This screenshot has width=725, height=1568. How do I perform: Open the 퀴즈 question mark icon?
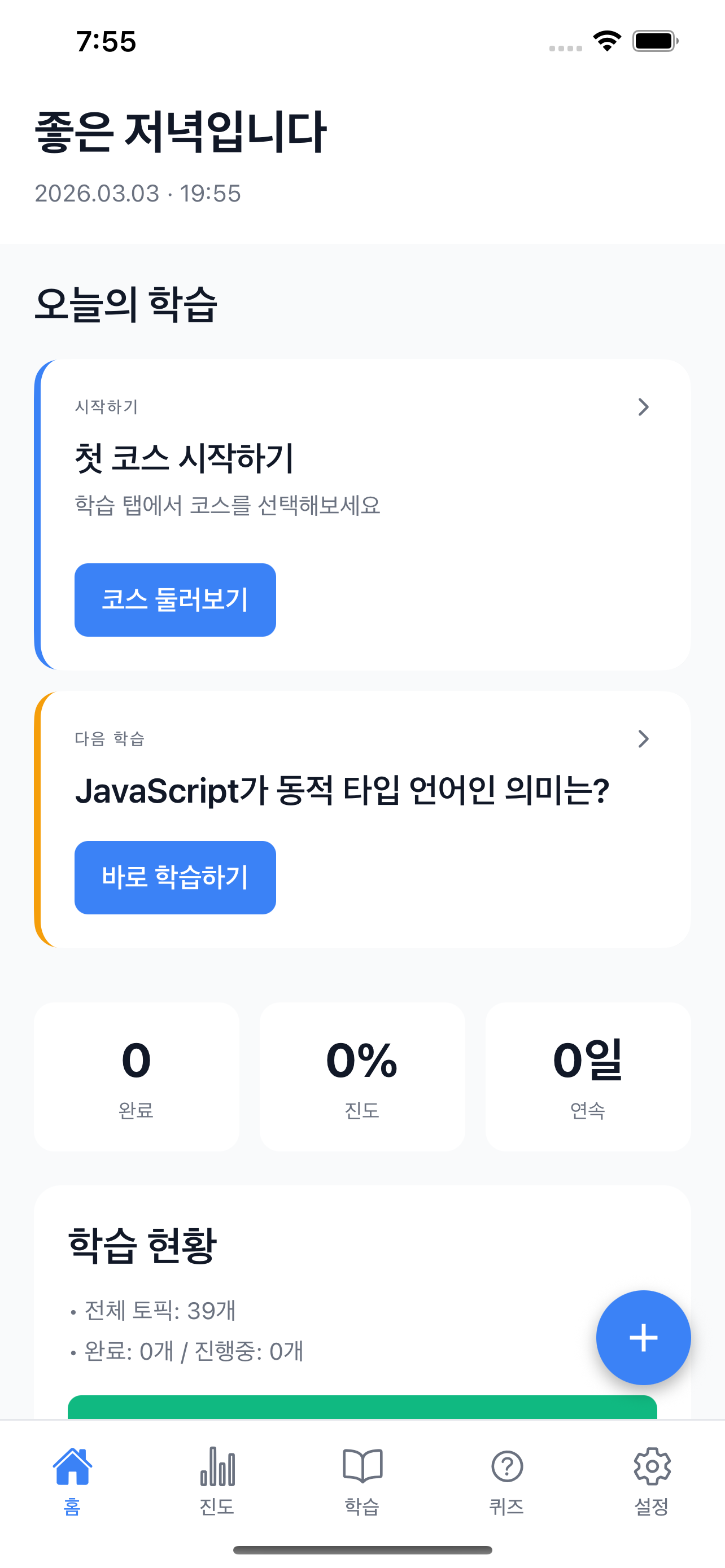coord(506,1466)
